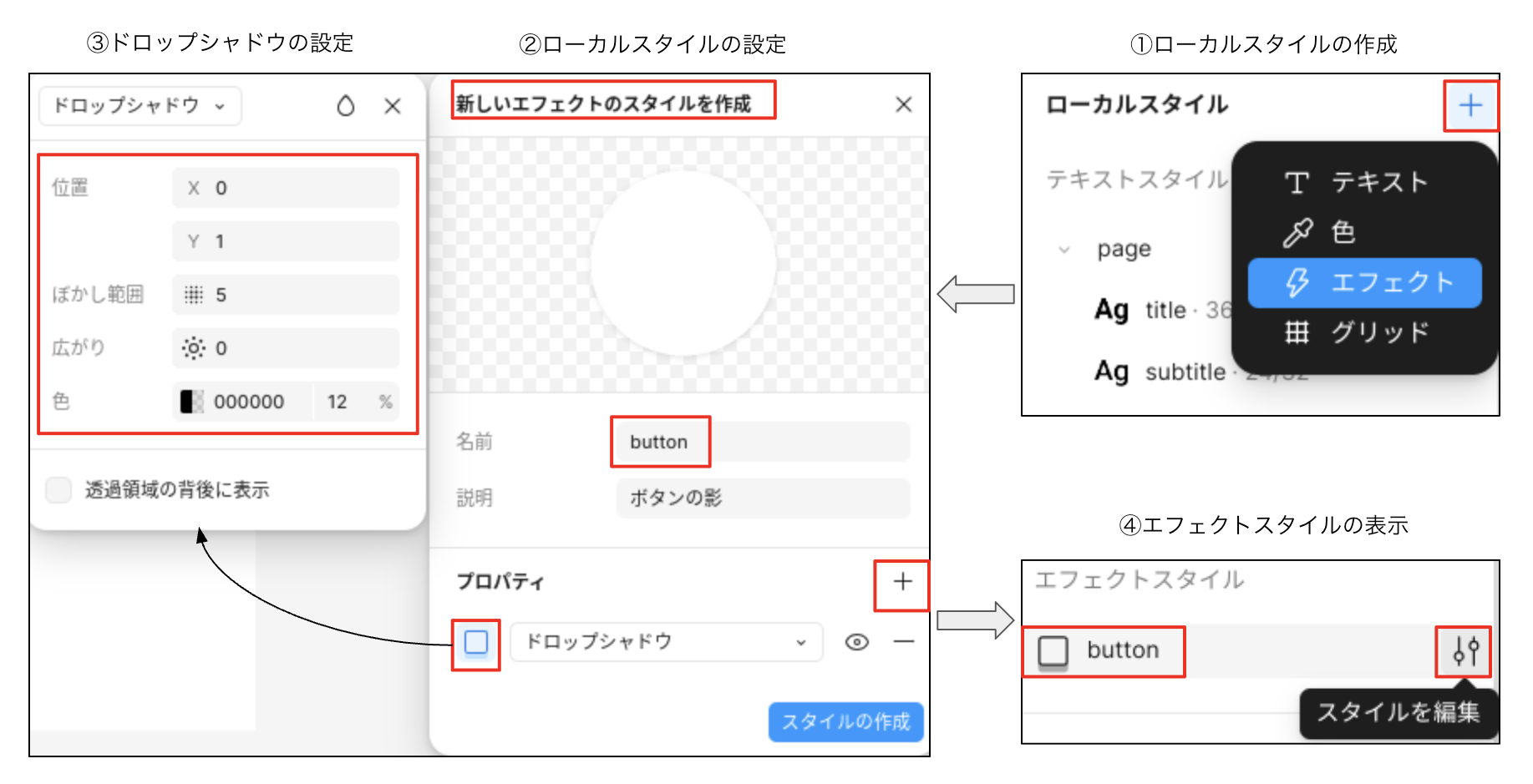Image resolution: width=1533 pixels, height=784 pixels.
Task: Remove the drop shadow effect with minus
Action: (x=904, y=641)
